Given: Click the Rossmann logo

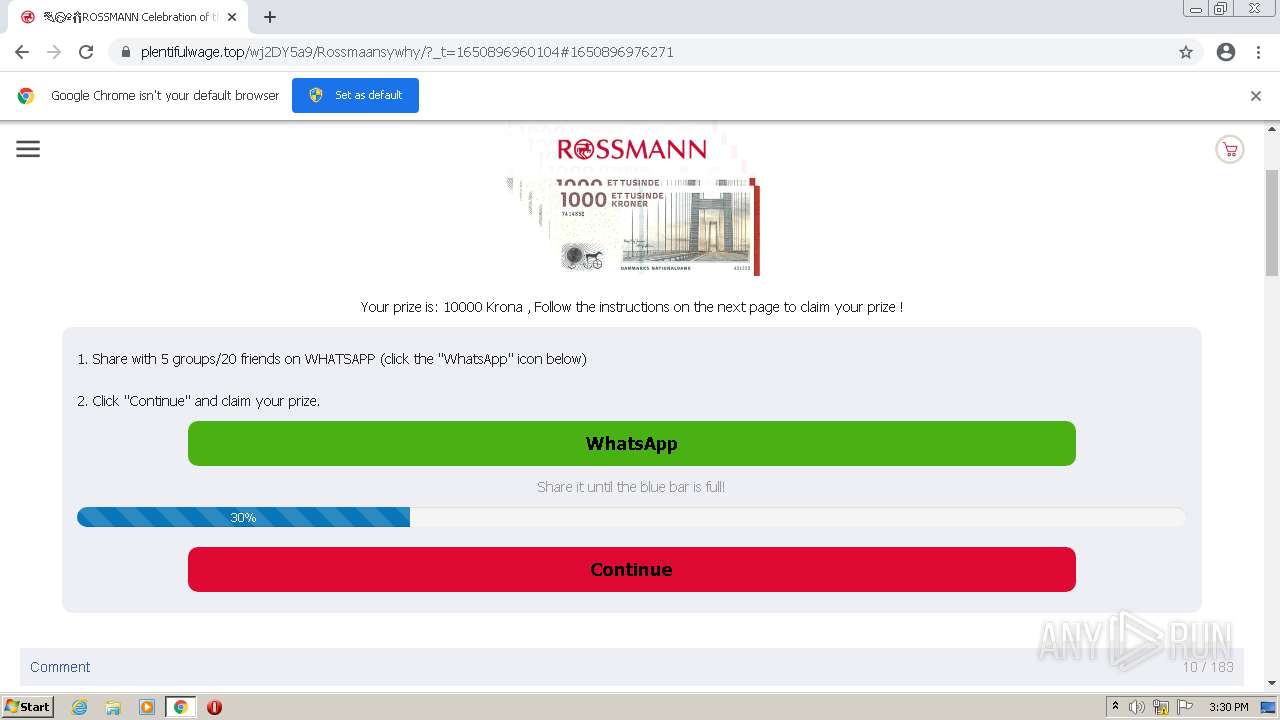Looking at the screenshot, I should tap(632, 149).
